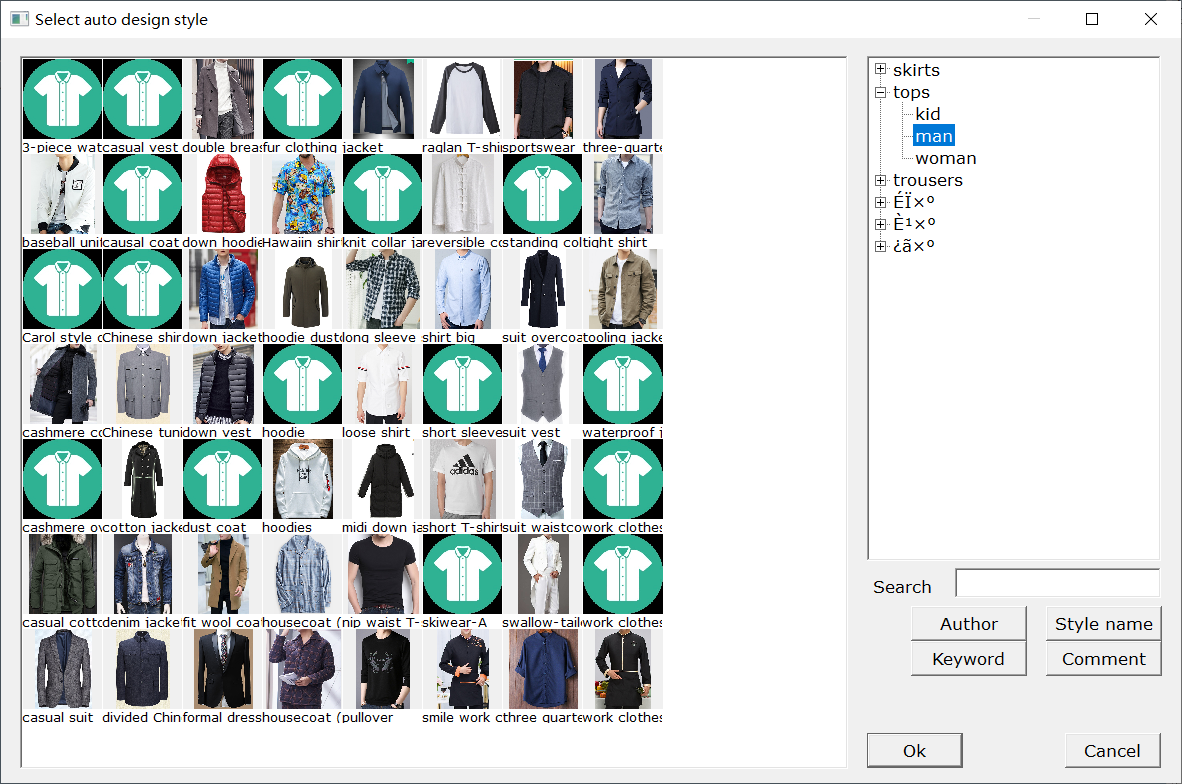This screenshot has height=784, width=1182.
Task: Expand the ÉÏ×° tree node
Action: [x=880, y=202]
